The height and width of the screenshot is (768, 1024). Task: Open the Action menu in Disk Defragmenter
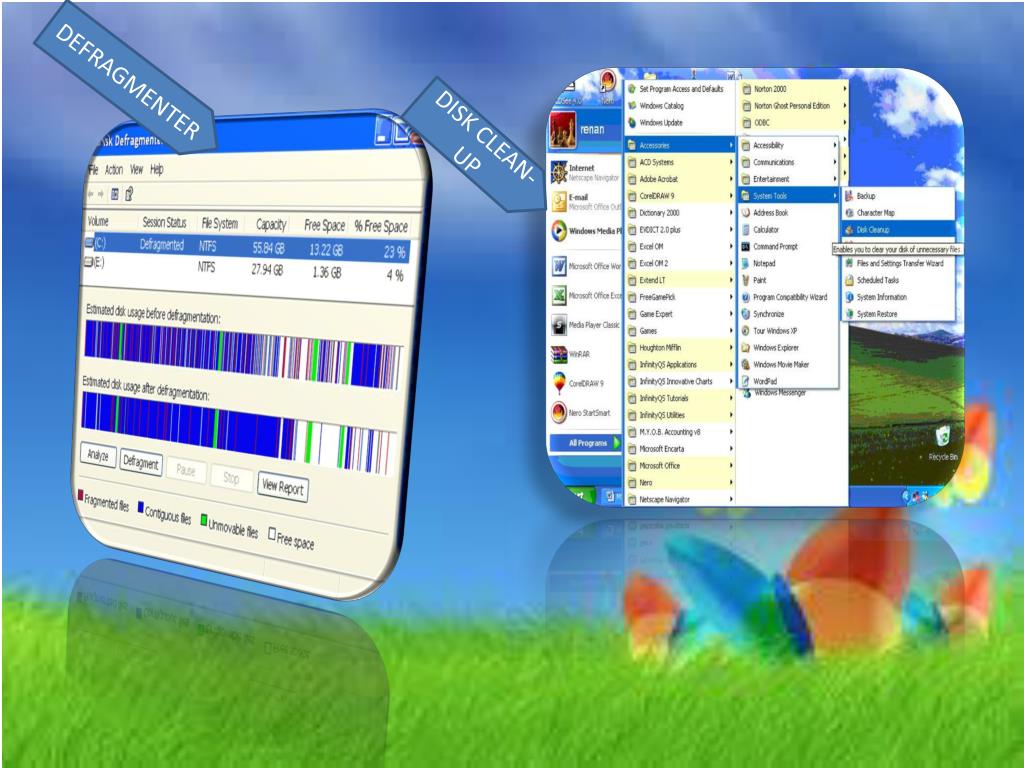pyautogui.click(x=114, y=170)
